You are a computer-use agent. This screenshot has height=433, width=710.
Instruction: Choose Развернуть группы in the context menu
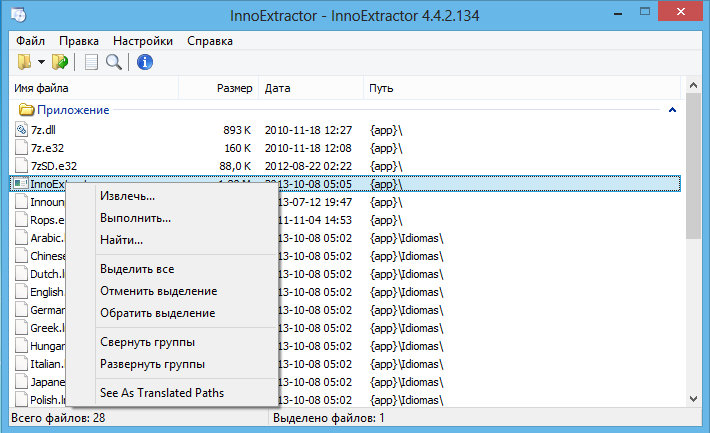(153, 364)
